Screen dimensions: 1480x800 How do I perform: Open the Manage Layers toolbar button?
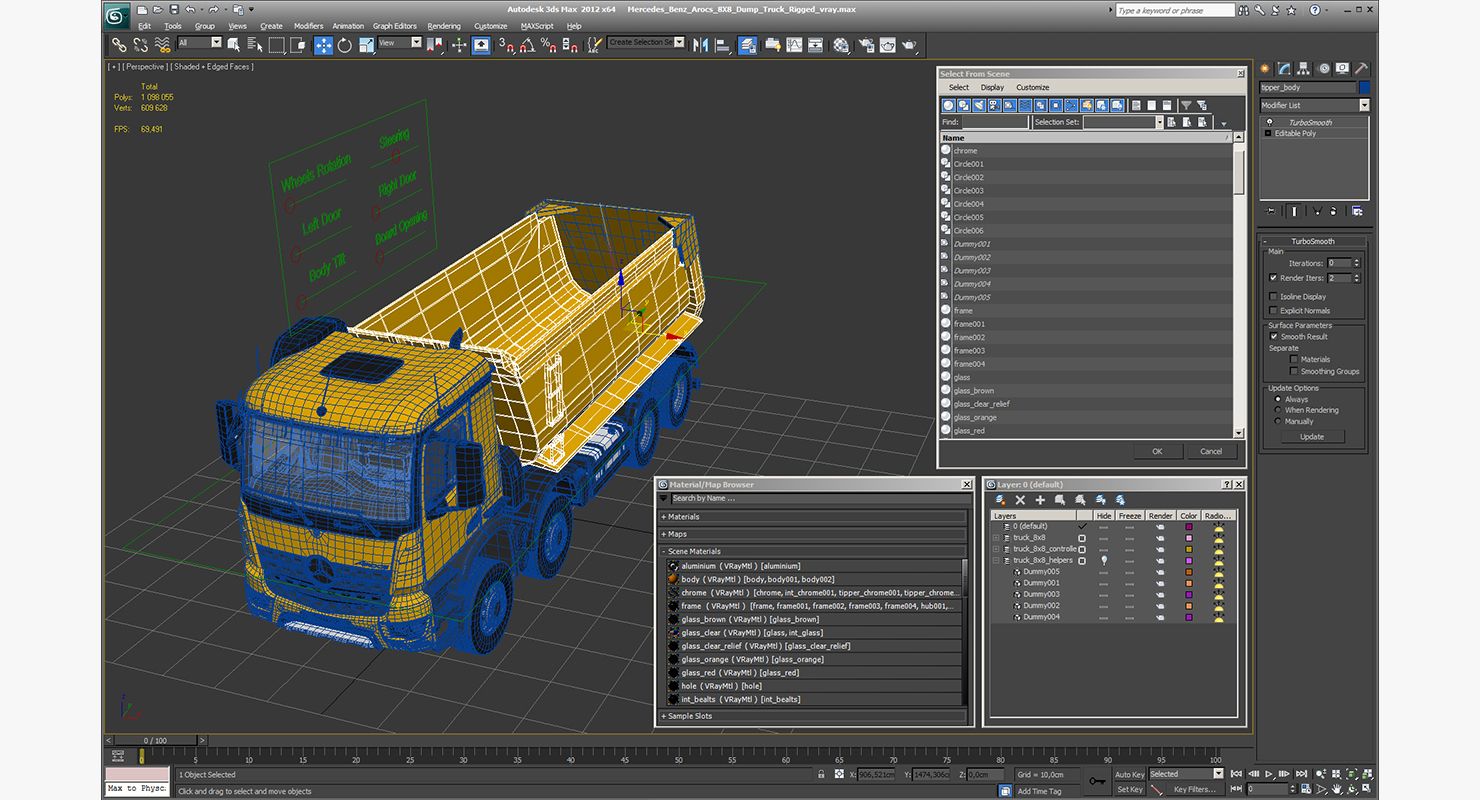pos(747,45)
